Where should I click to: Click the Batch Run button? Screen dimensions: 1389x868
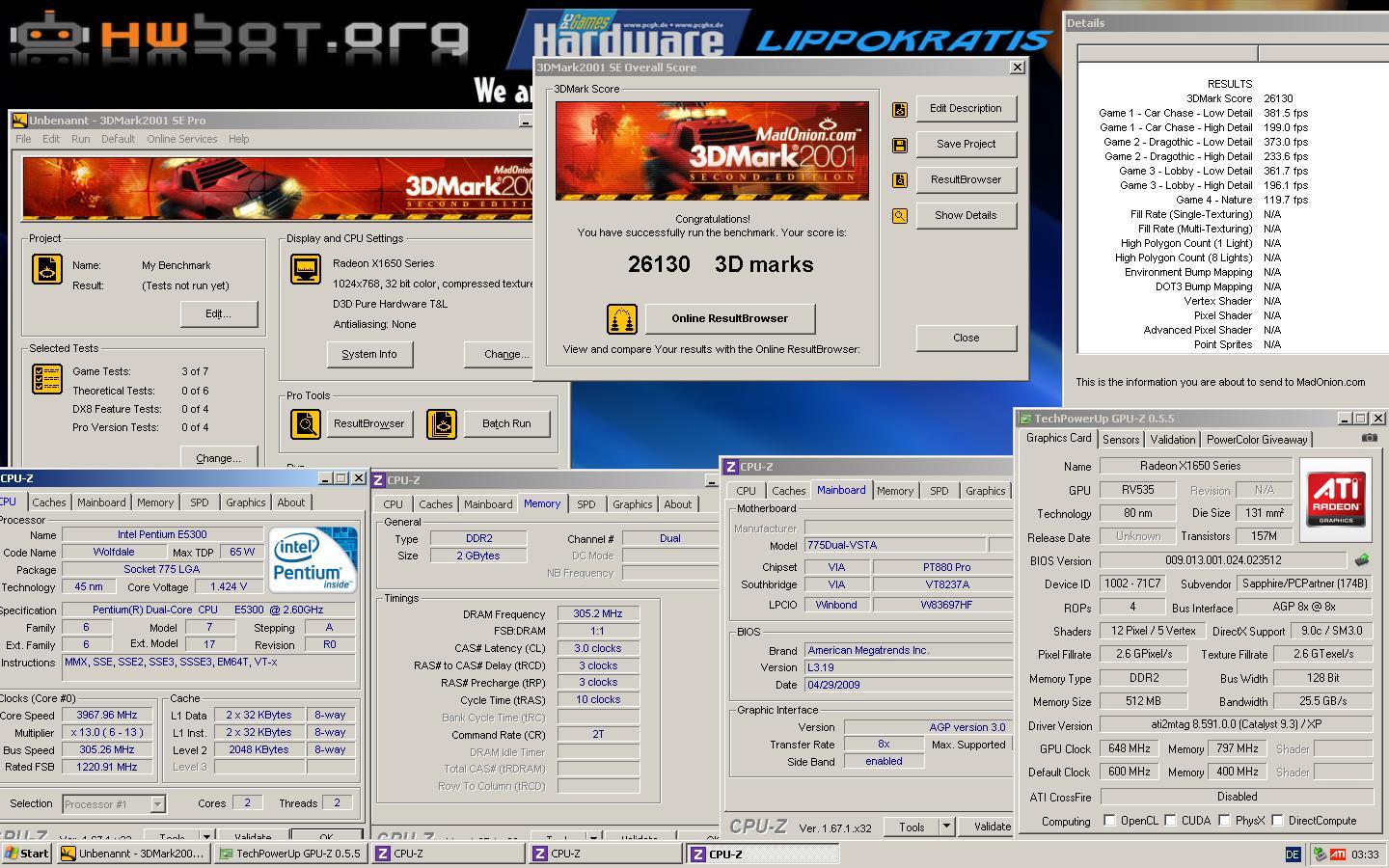click(506, 424)
